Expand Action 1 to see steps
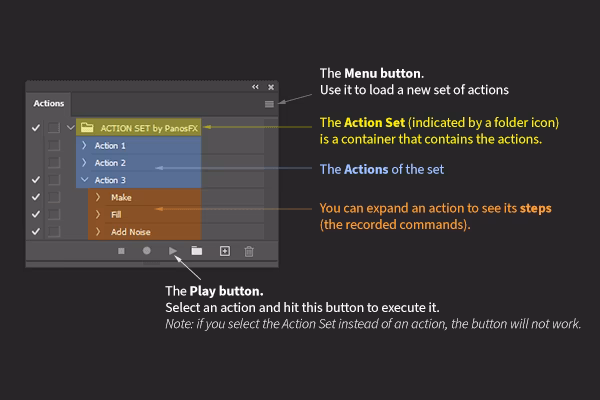 (84, 145)
